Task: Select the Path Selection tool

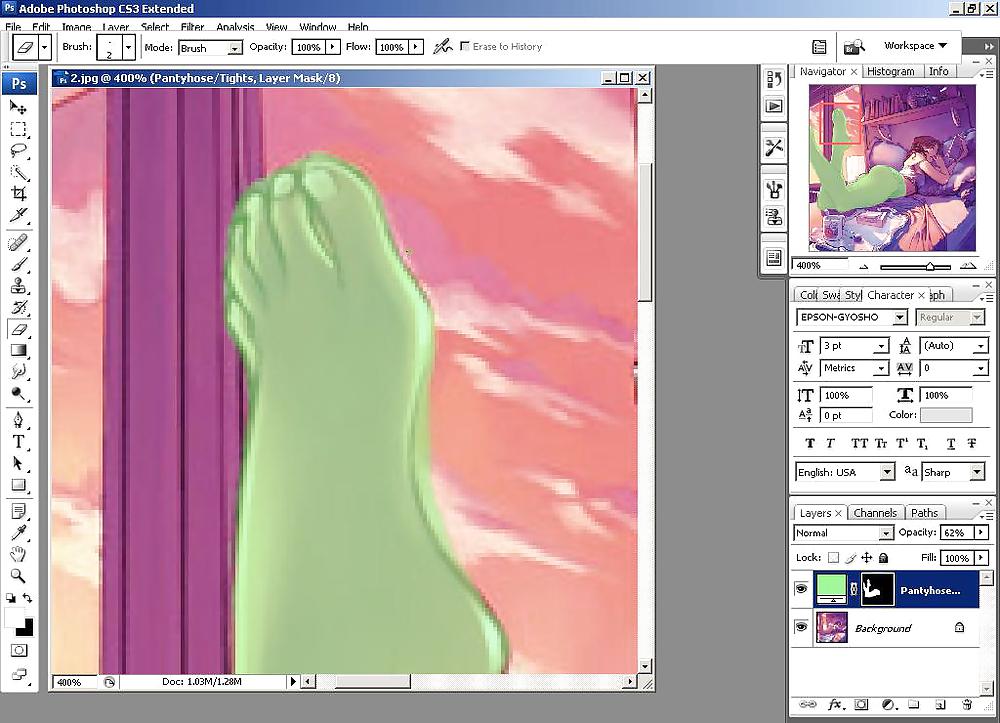Action: (18, 464)
